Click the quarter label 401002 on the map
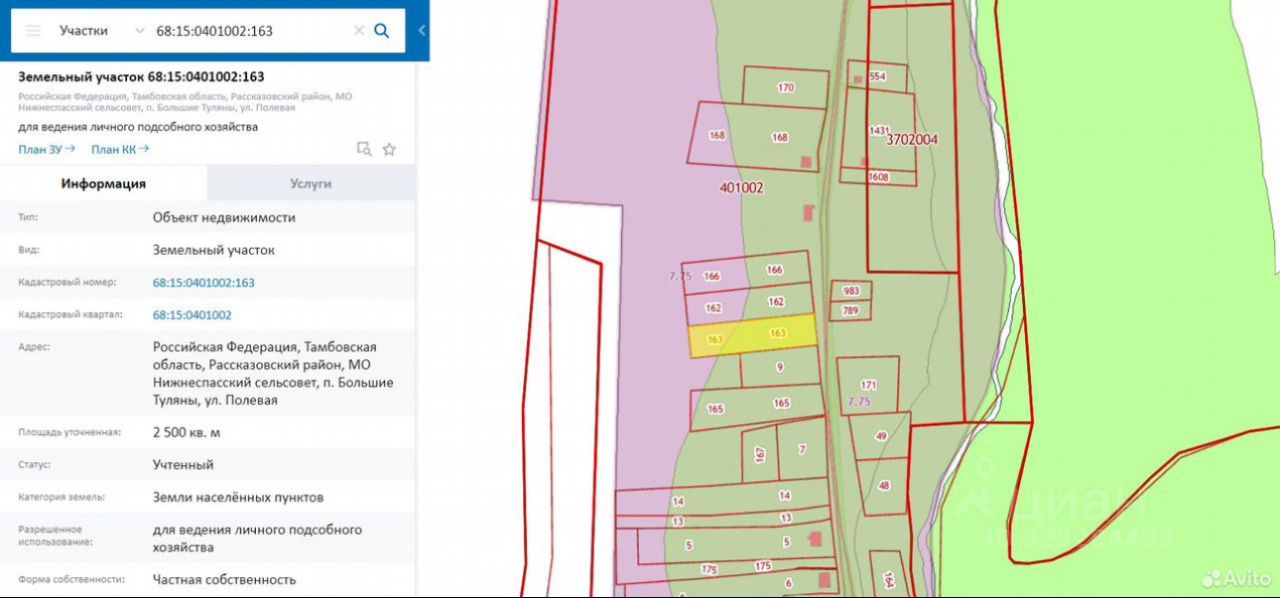The height and width of the screenshot is (598, 1280). coord(741,187)
